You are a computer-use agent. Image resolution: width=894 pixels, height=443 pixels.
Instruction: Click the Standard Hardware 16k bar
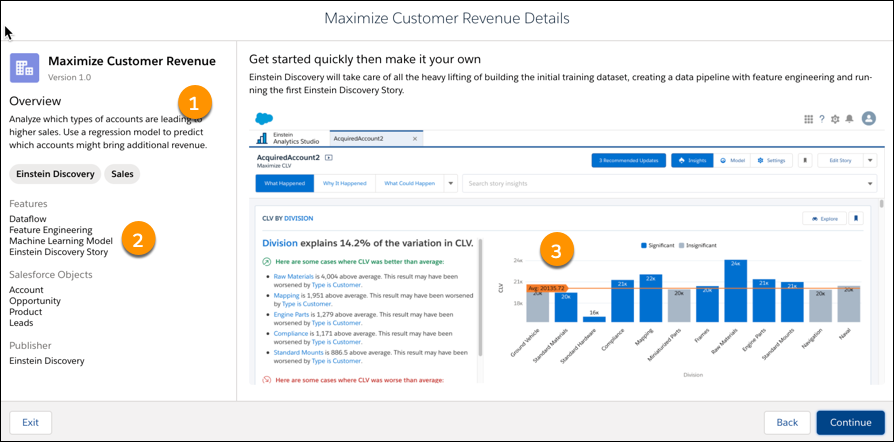[594, 319]
